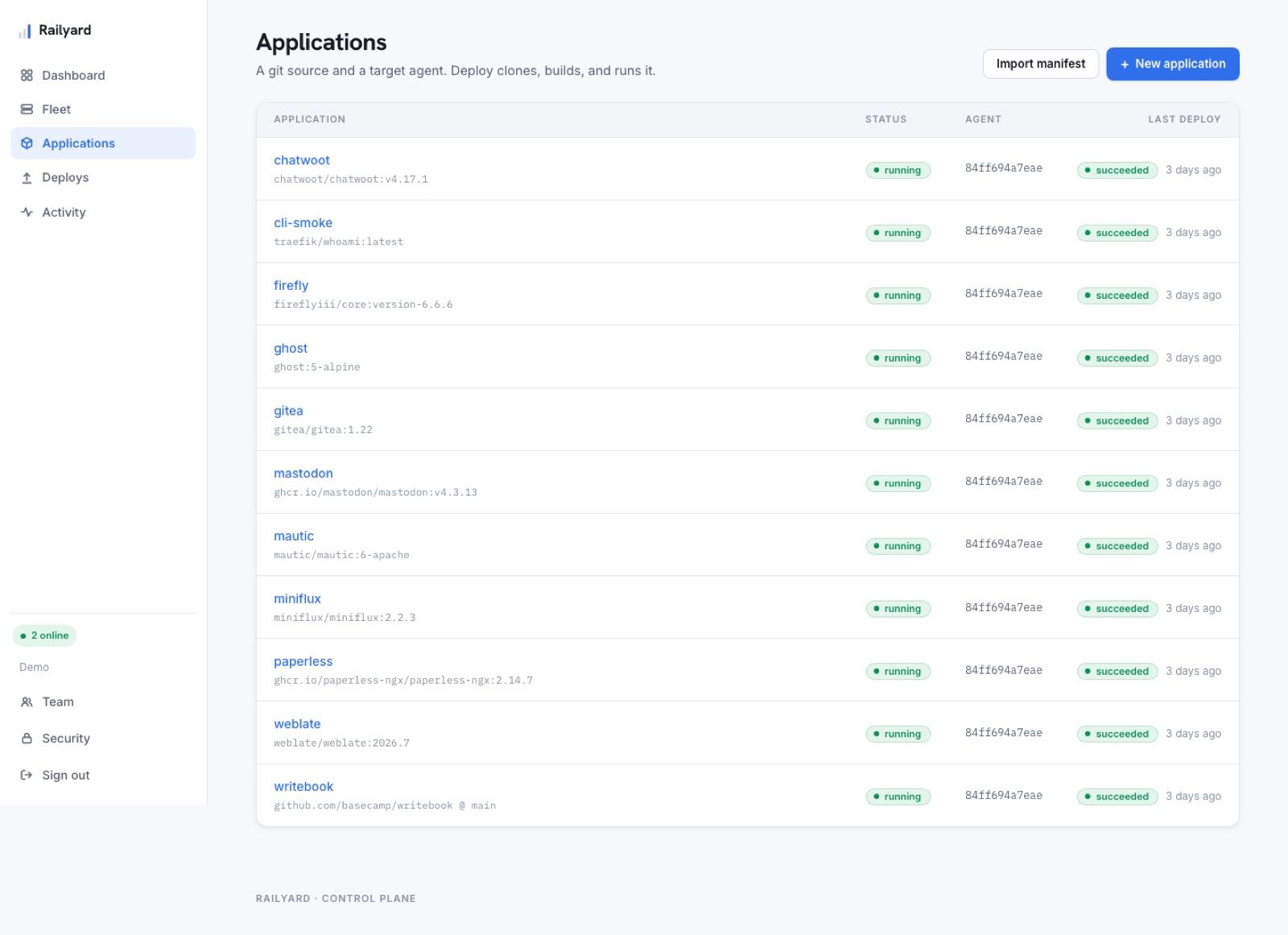Image resolution: width=1288 pixels, height=935 pixels.
Task: Click succeeded badge in cli-smoke row
Action: (1117, 233)
